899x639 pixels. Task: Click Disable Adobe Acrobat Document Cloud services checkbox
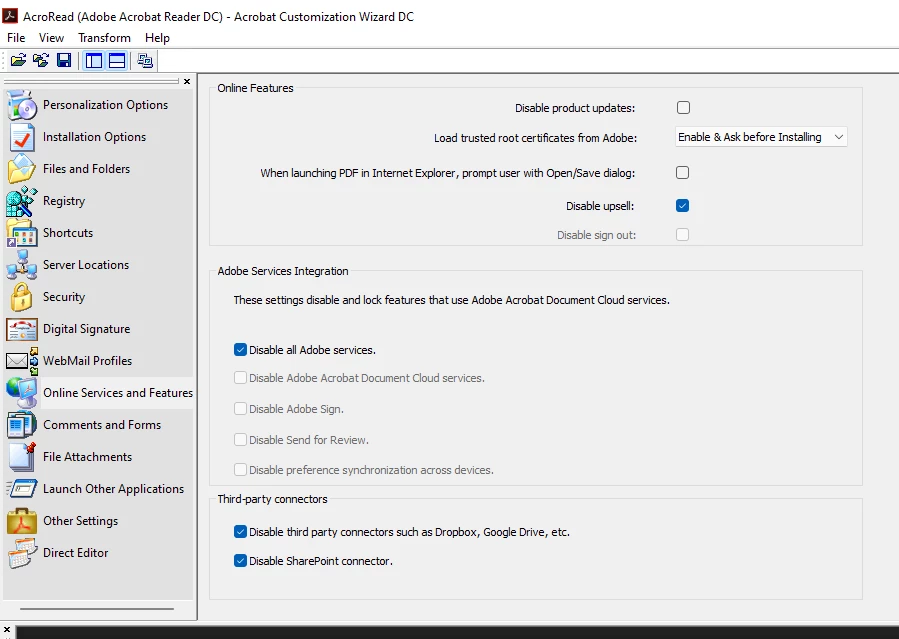pos(240,378)
